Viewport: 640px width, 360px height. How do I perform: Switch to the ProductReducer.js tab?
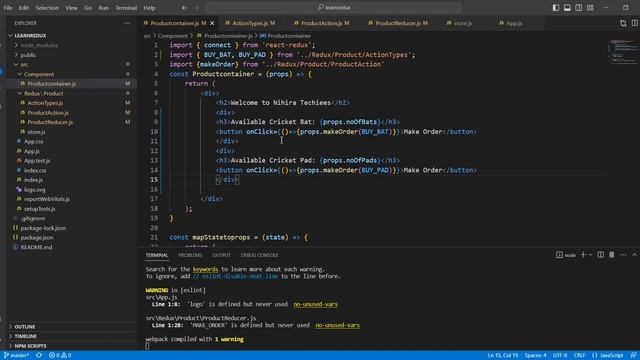(398, 23)
